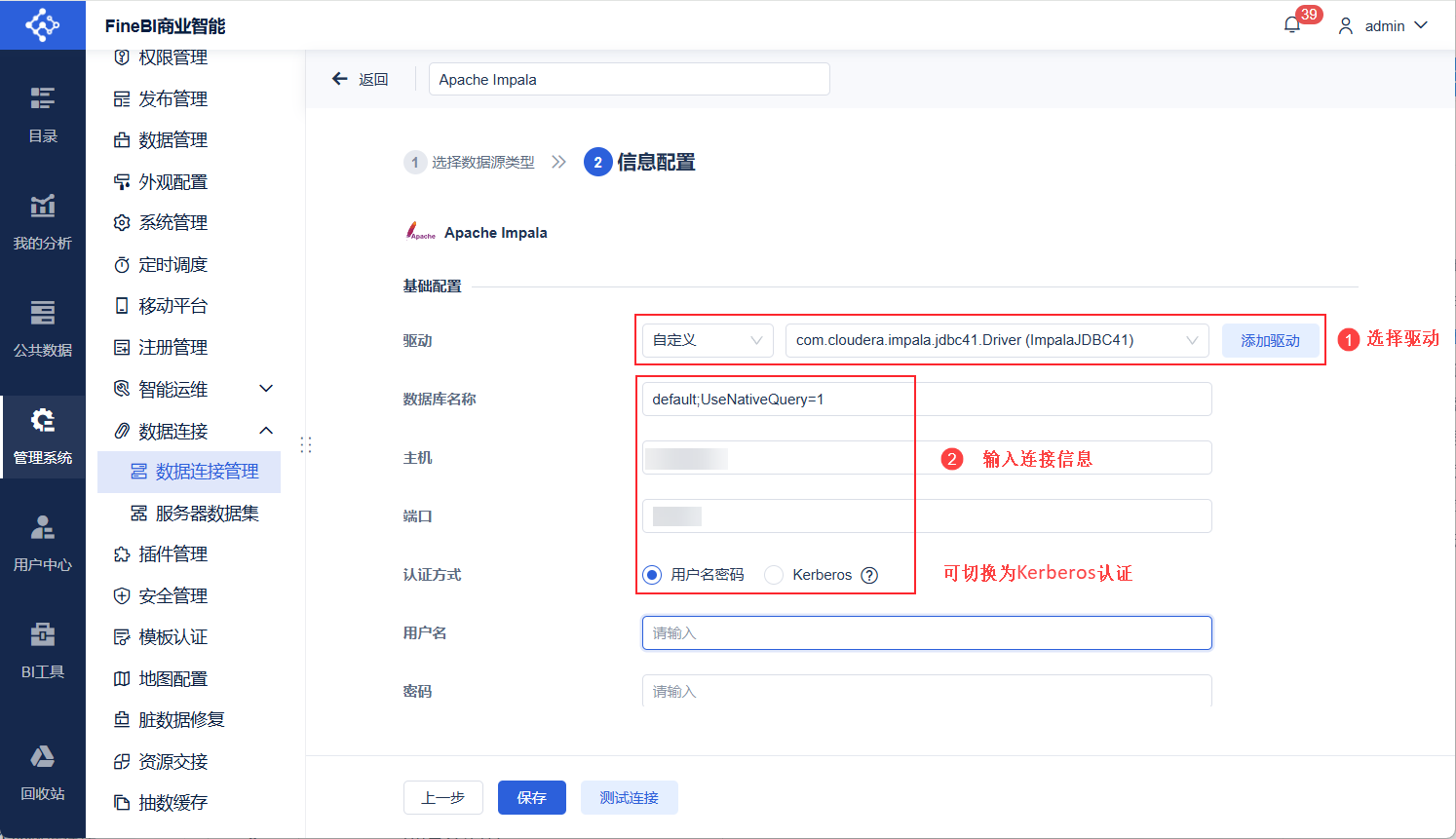Click the 测试连接 test connection button
The width and height of the screenshot is (1456, 839).
pos(630,797)
